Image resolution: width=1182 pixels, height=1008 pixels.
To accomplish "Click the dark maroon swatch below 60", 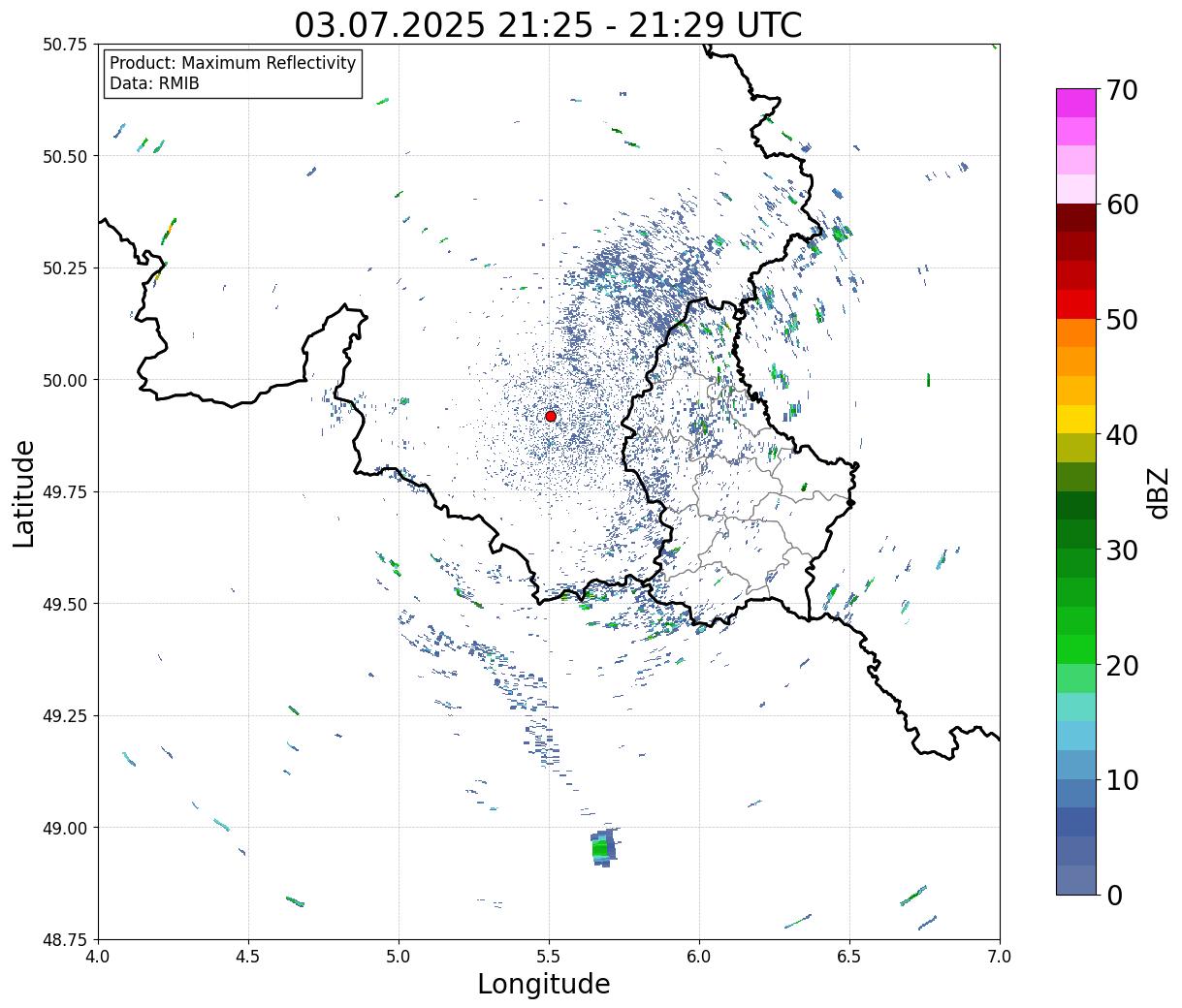I will coord(1076,218).
